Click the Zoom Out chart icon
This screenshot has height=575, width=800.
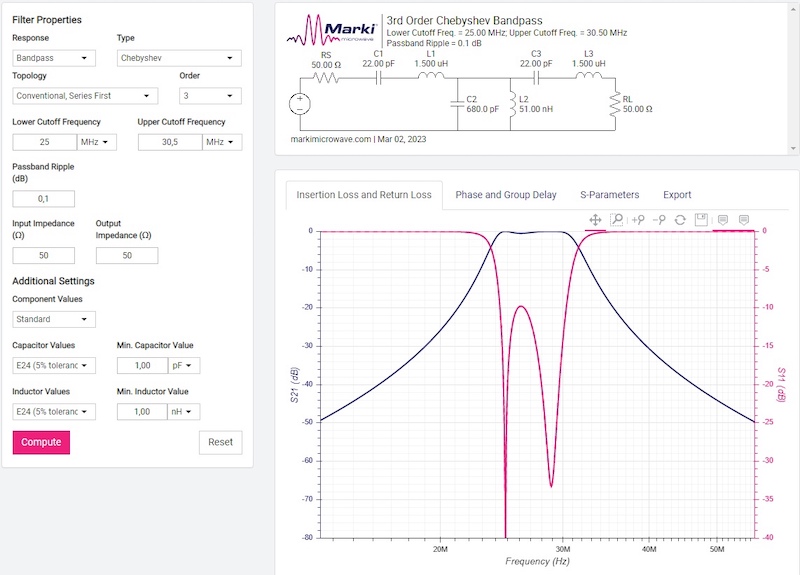pyautogui.click(x=659, y=219)
